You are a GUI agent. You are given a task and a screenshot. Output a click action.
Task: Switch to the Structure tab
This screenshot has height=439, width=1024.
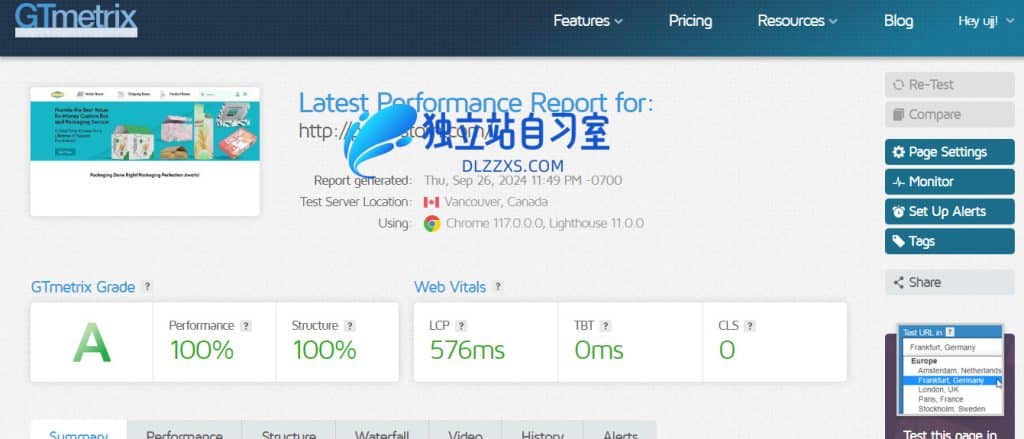coord(289,432)
